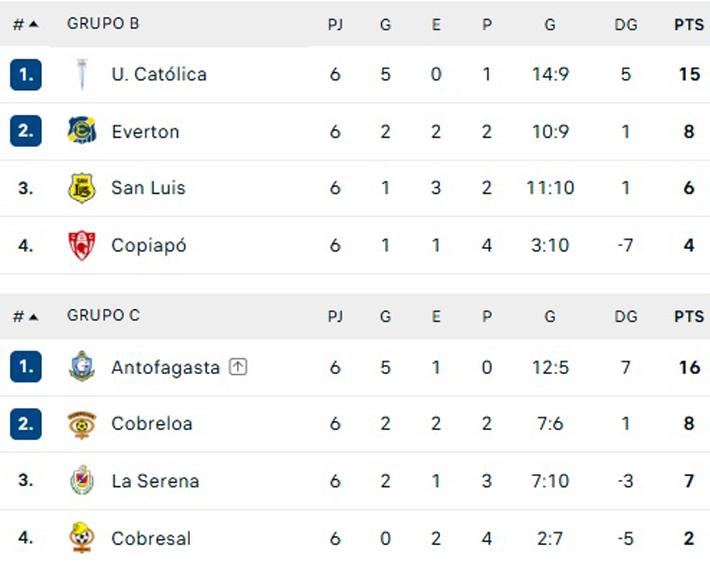Select the Antofagasta team badge
The image size is (710, 565).
[x=82, y=367]
